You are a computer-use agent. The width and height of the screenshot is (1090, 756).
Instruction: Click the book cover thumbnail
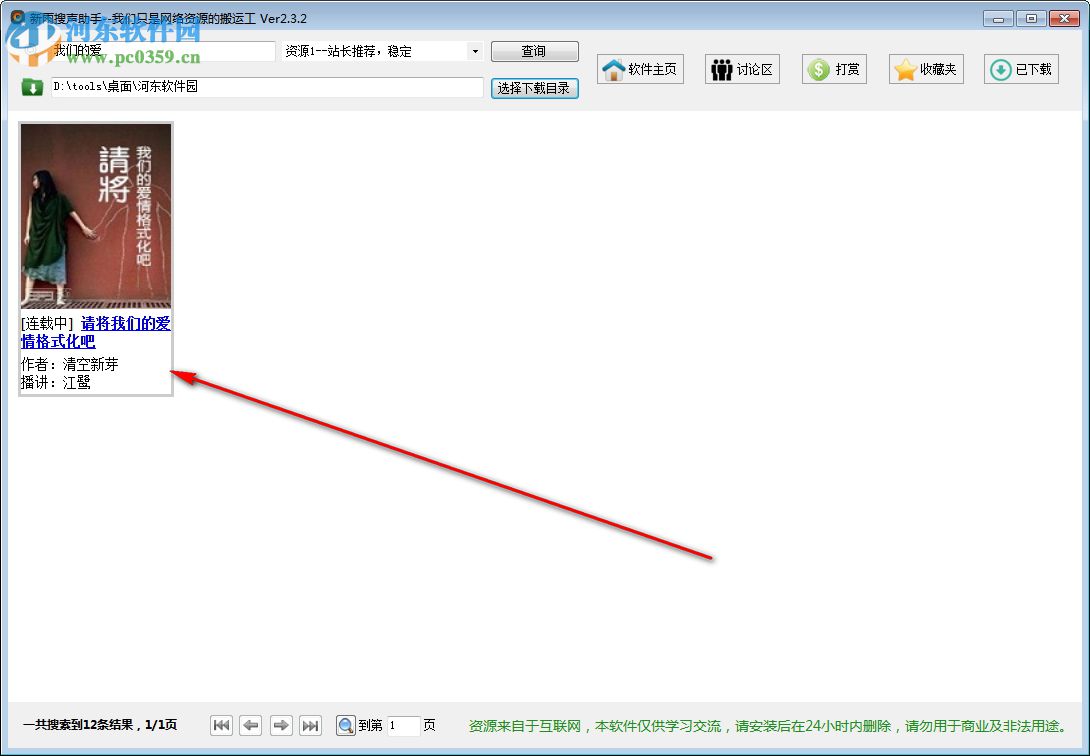(96, 216)
